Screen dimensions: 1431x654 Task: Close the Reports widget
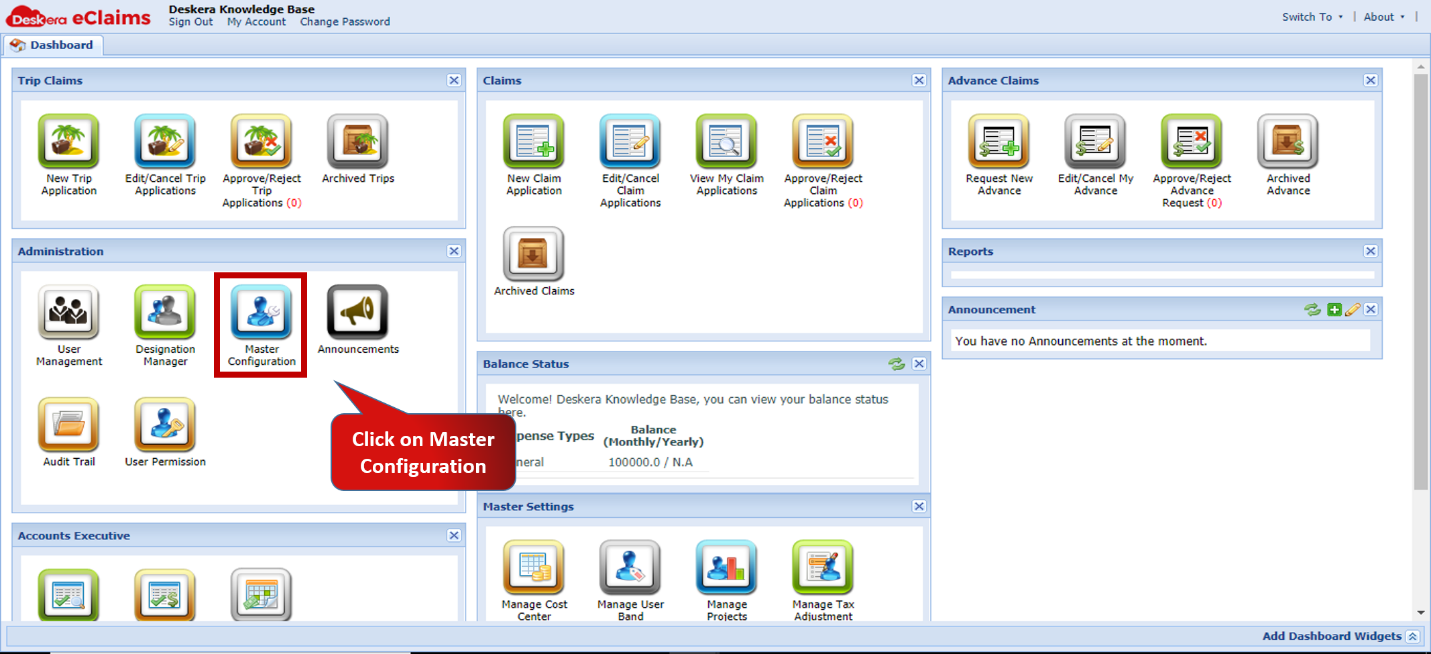click(x=1371, y=252)
